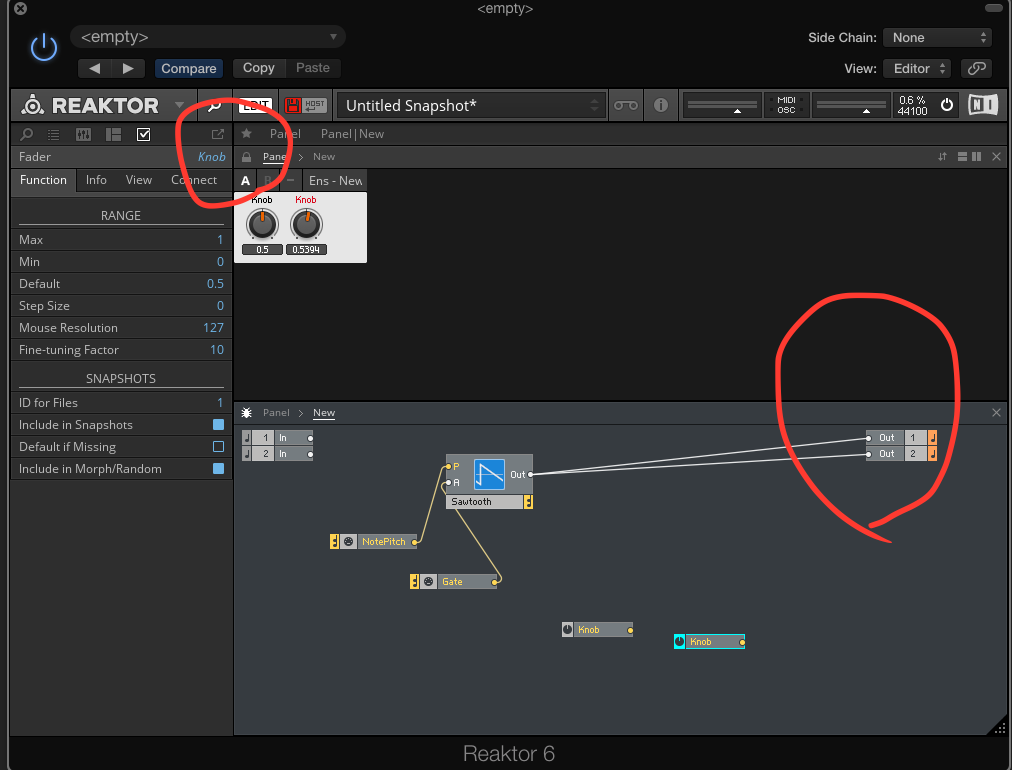Click the Native Instruments NI logo
The height and width of the screenshot is (770, 1012).
pyautogui.click(x=983, y=105)
